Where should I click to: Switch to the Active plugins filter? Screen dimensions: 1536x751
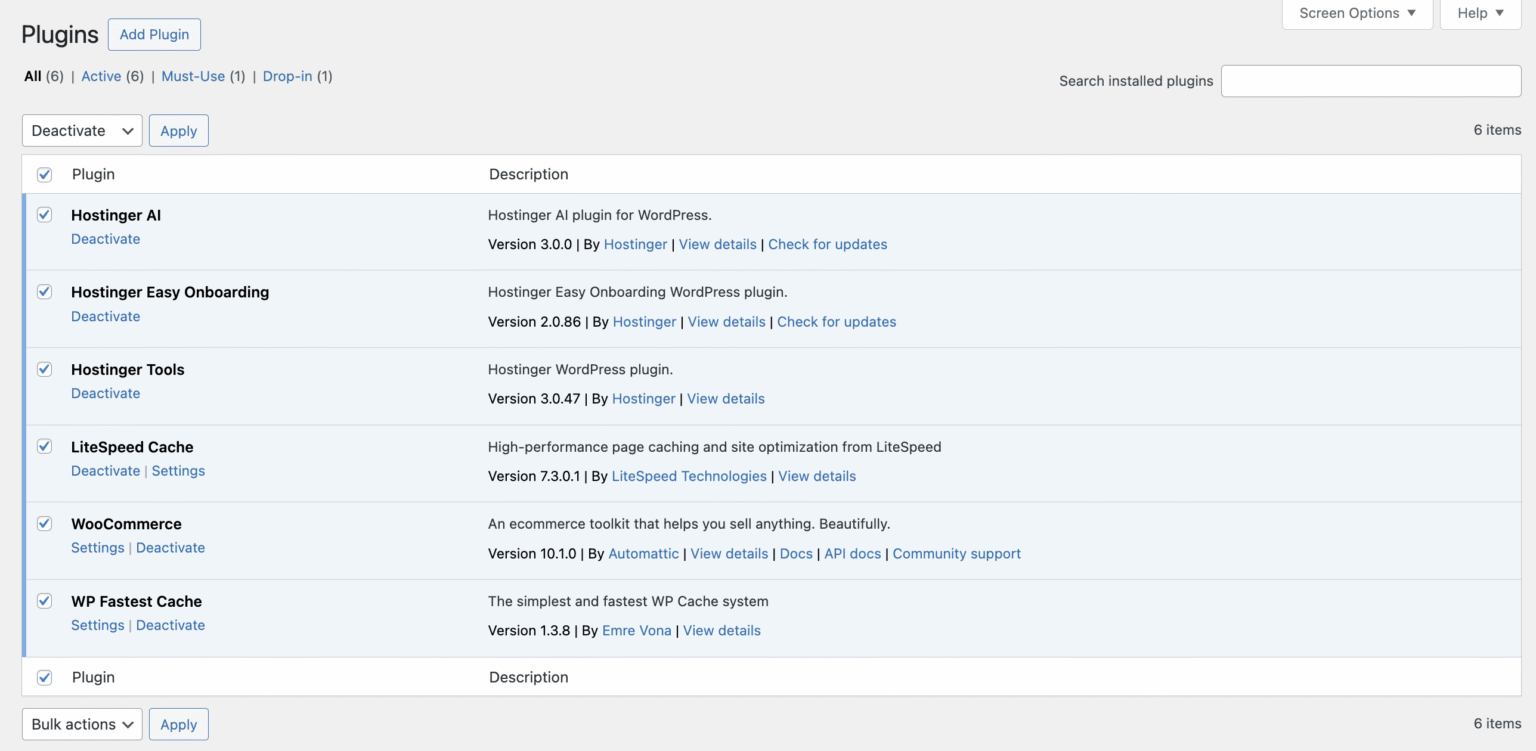coord(101,76)
